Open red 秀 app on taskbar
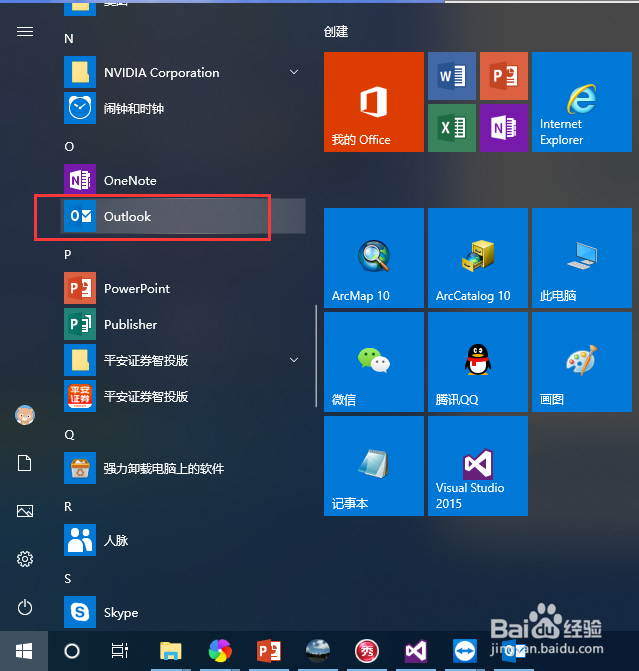 [x=367, y=651]
